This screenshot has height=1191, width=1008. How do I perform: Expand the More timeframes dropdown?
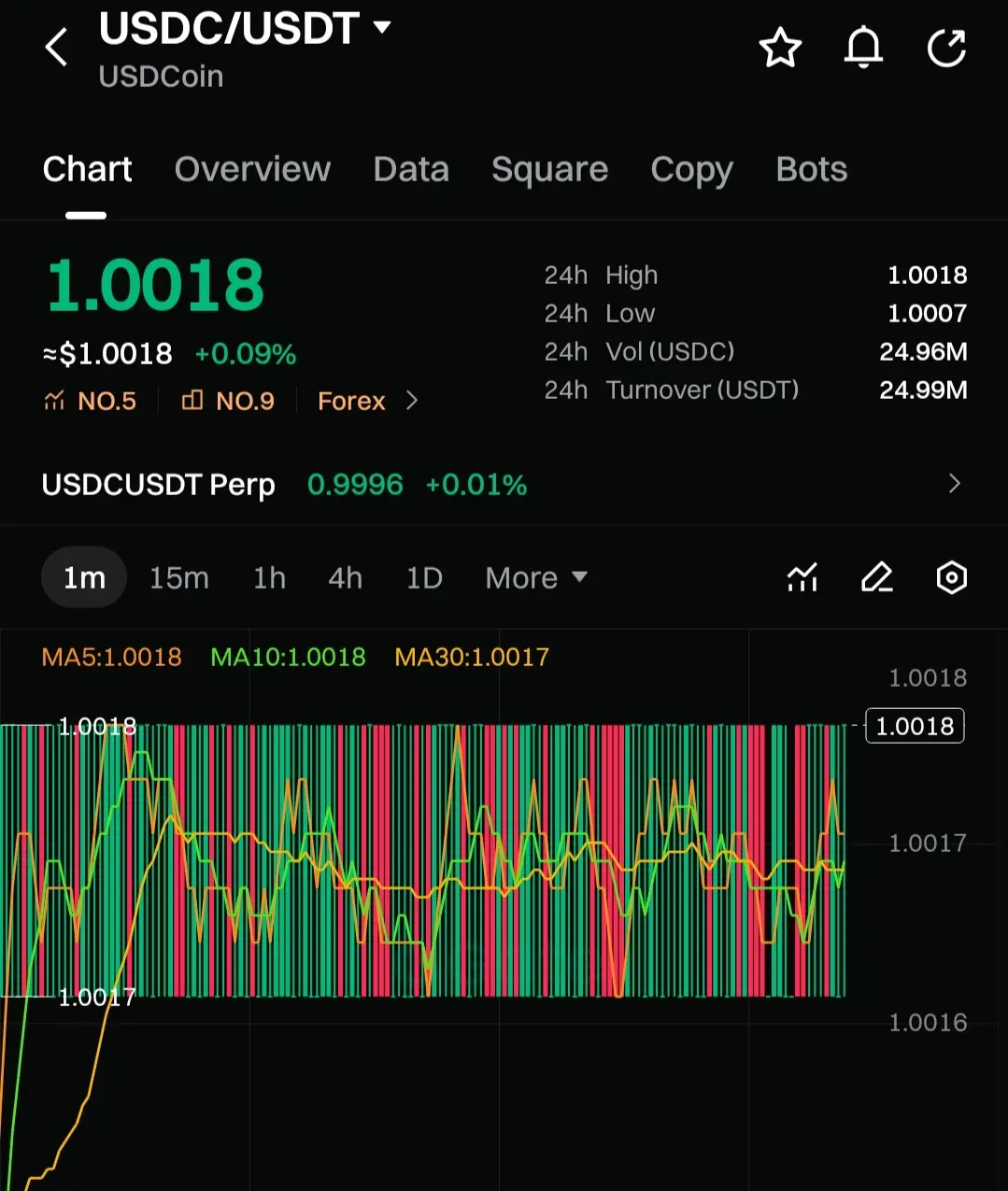click(x=536, y=578)
